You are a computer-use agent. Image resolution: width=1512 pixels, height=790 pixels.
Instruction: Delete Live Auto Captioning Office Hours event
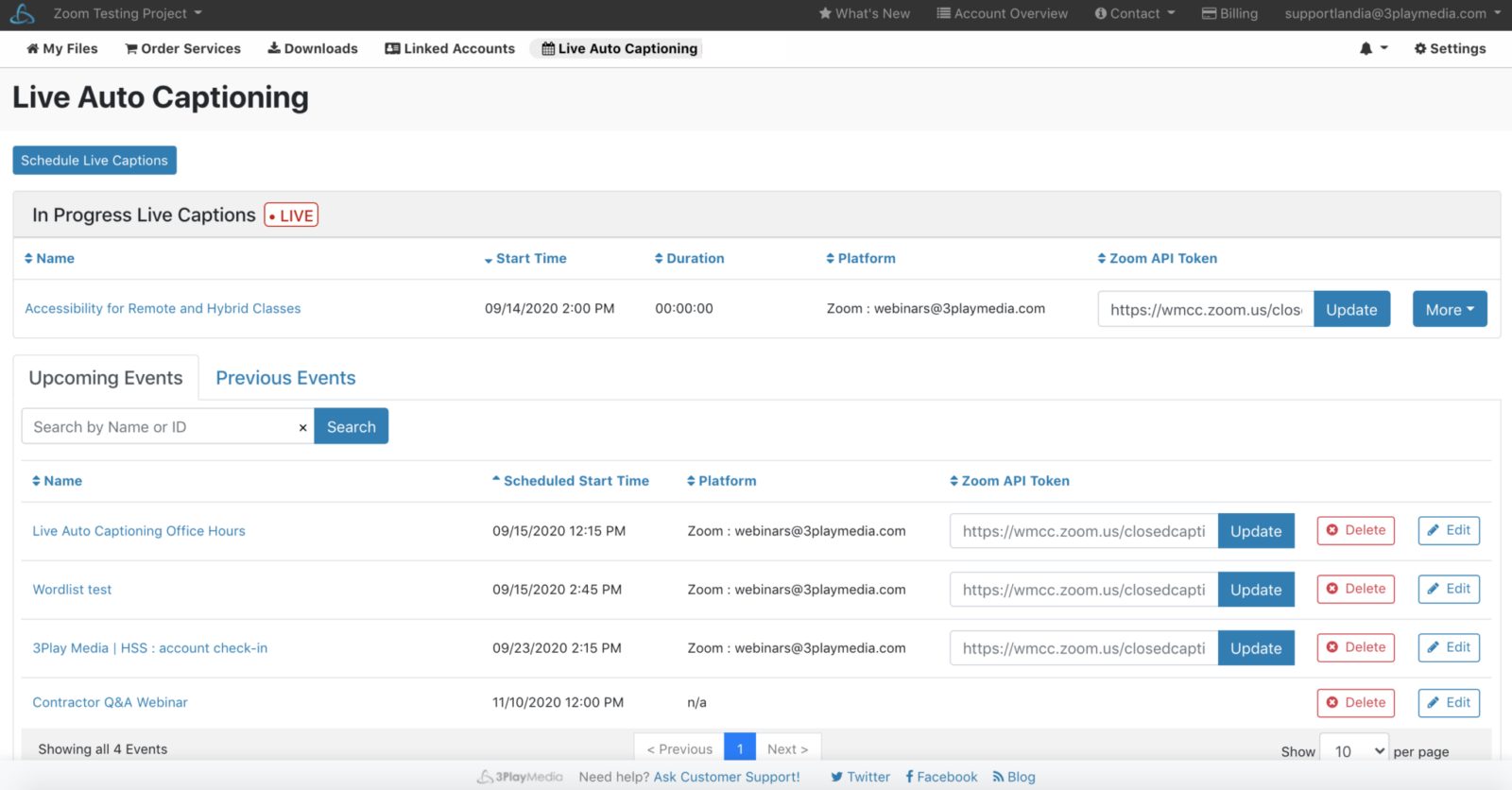tap(1356, 530)
